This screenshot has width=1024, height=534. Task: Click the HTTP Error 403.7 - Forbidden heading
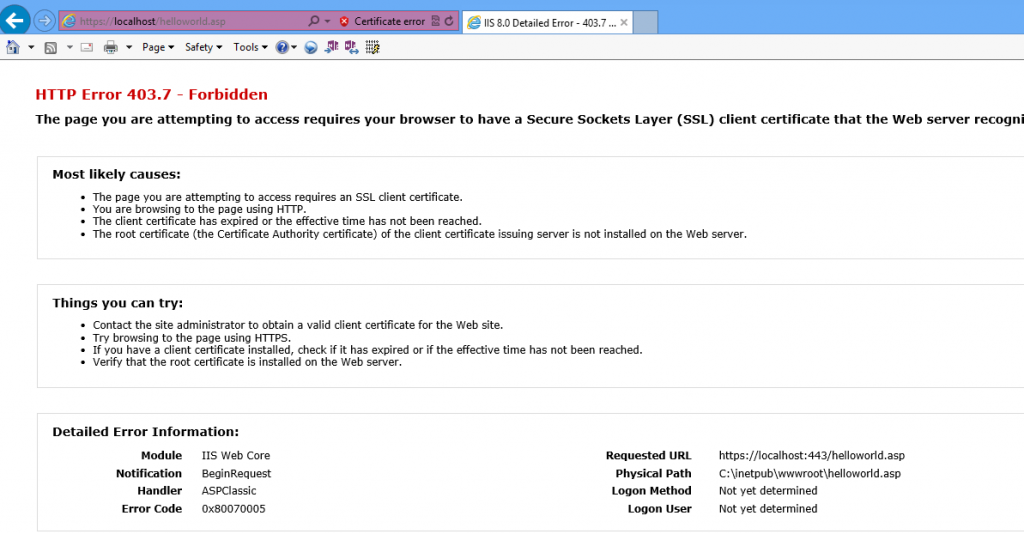152,95
